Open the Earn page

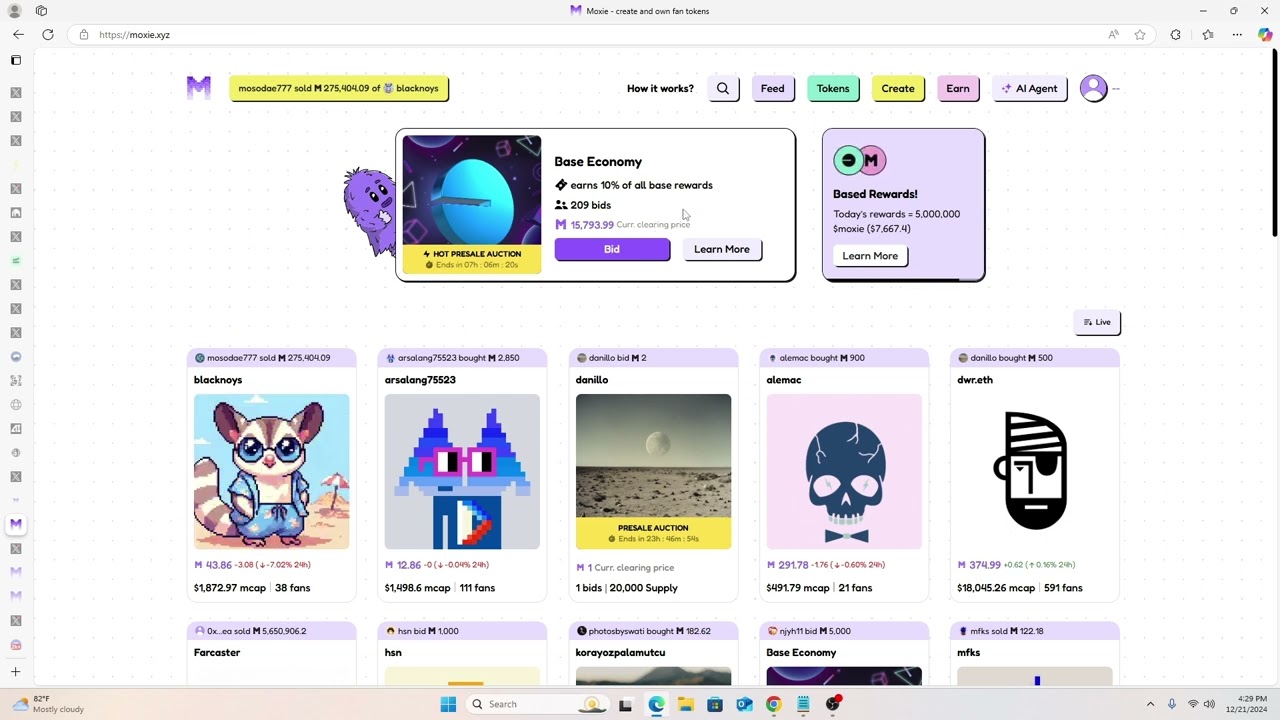[958, 88]
